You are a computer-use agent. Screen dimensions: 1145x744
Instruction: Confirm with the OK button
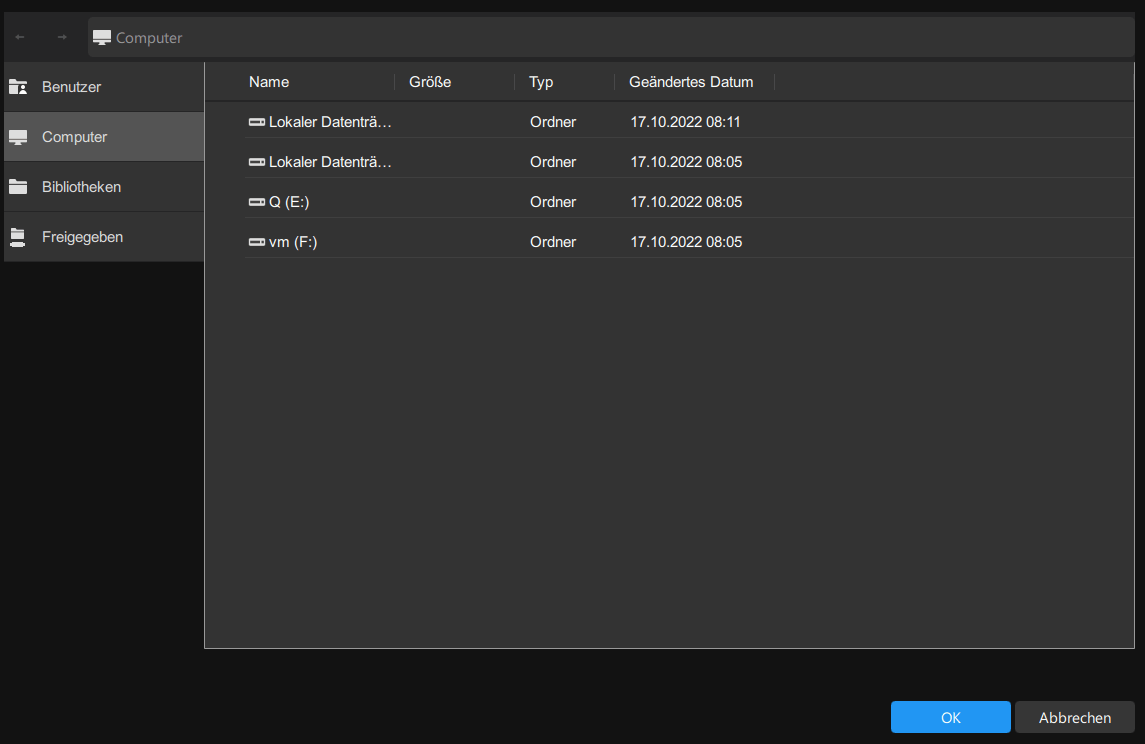click(x=951, y=717)
